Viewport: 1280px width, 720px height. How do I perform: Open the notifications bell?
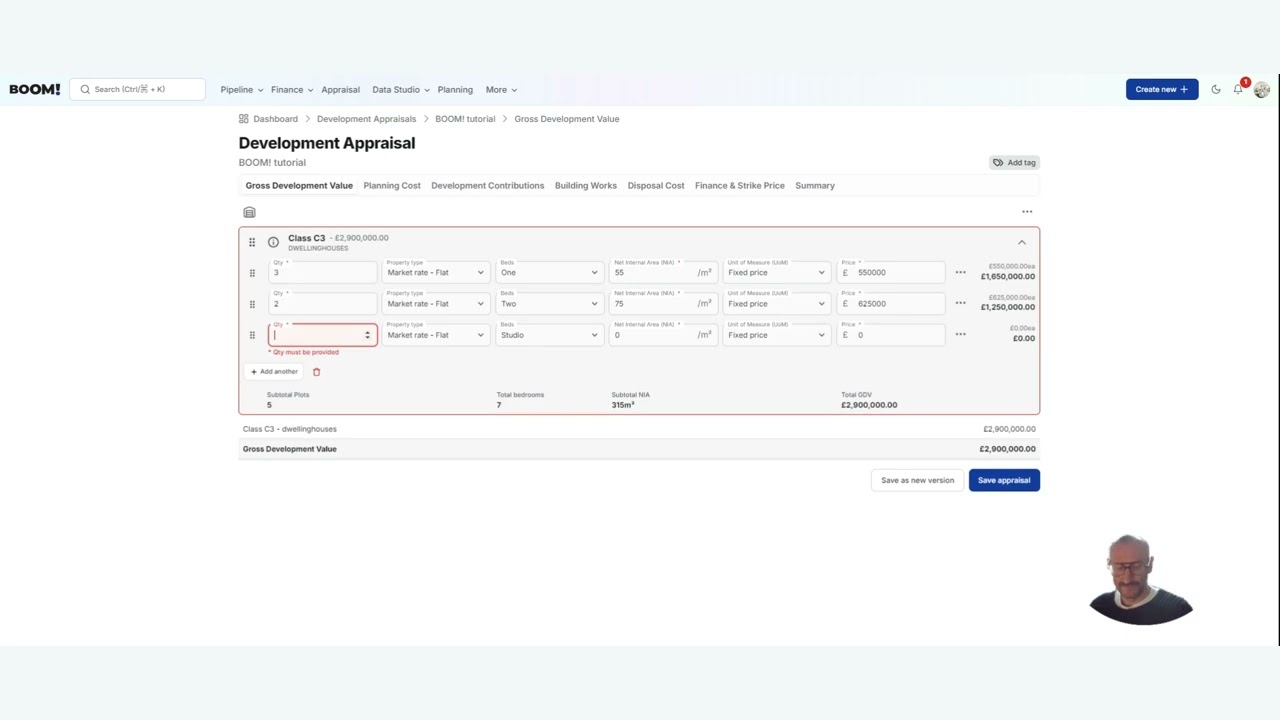tap(1238, 89)
